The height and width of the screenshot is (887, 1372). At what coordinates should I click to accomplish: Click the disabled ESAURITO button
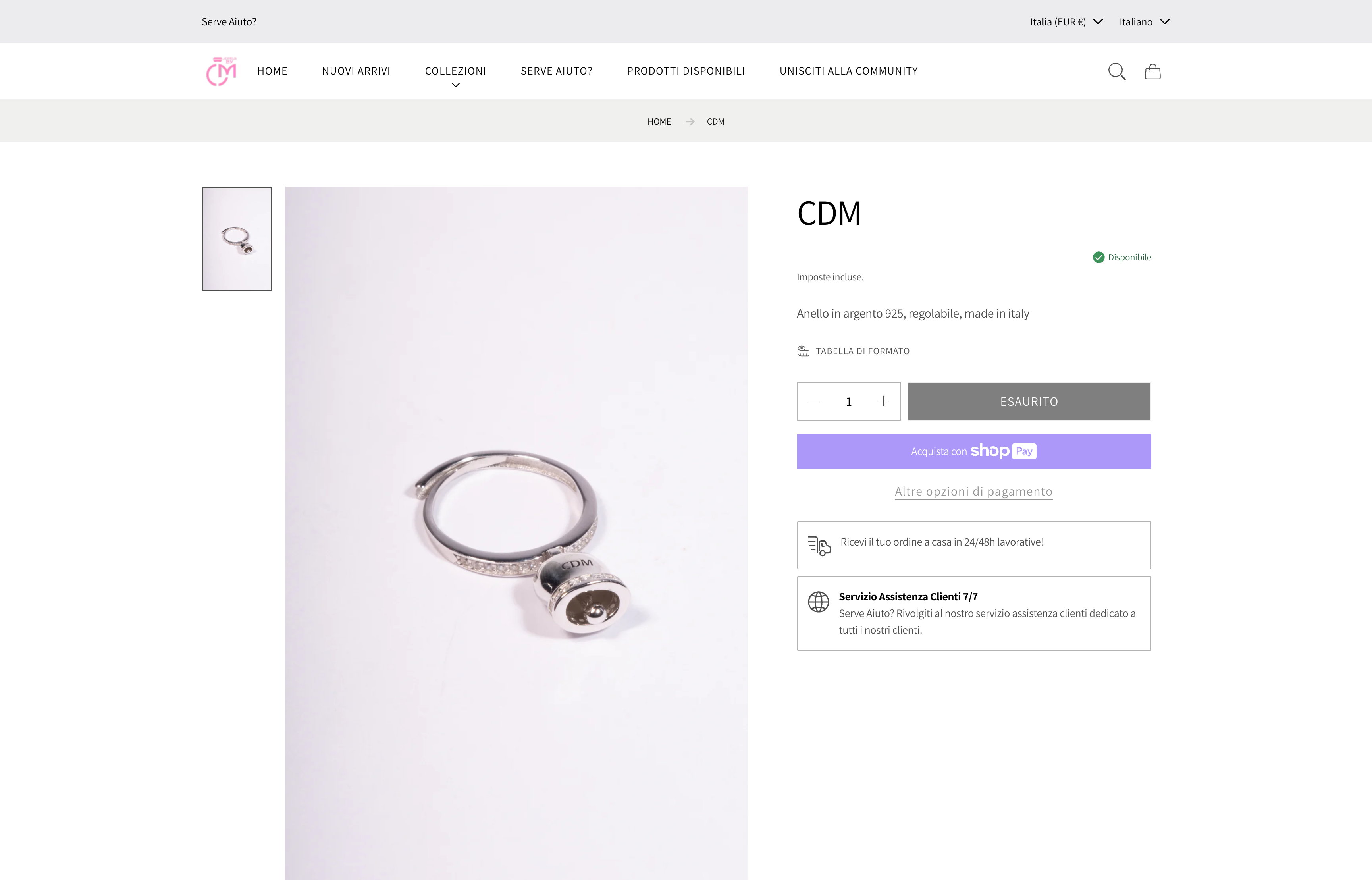coord(1029,401)
